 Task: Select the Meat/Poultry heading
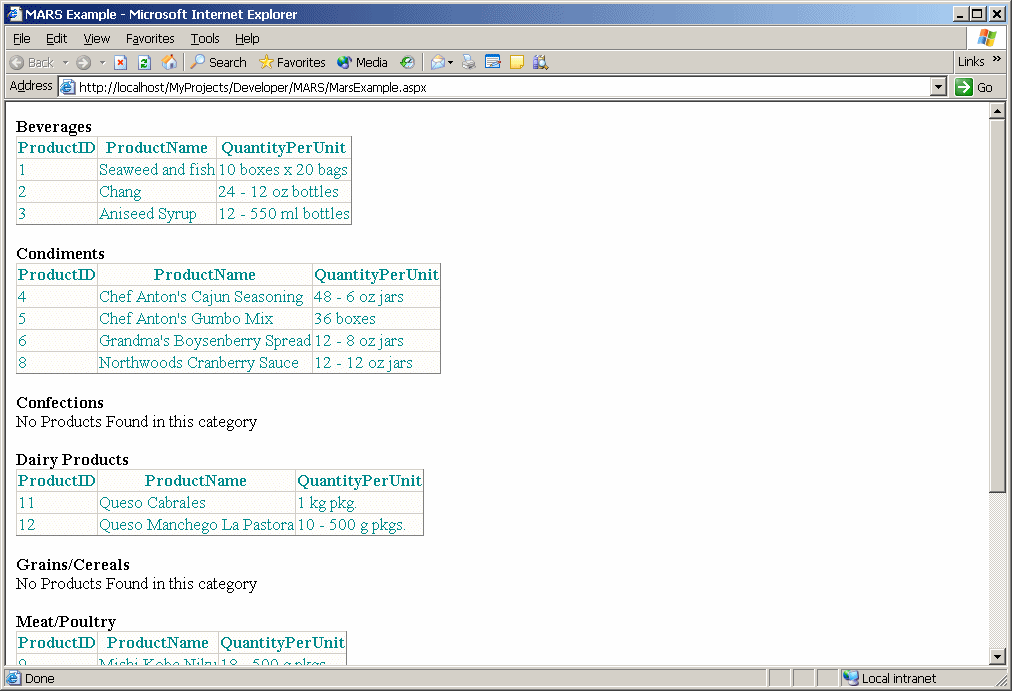[66, 622]
